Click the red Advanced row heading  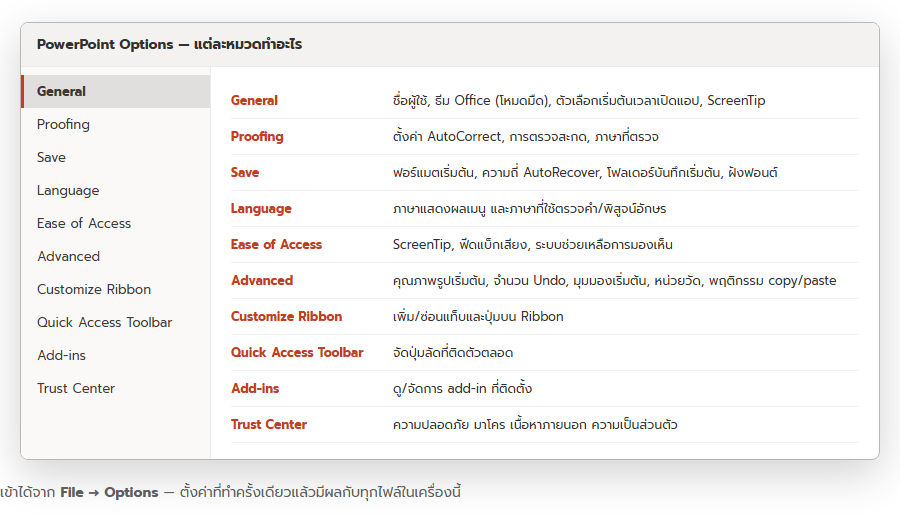(262, 281)
